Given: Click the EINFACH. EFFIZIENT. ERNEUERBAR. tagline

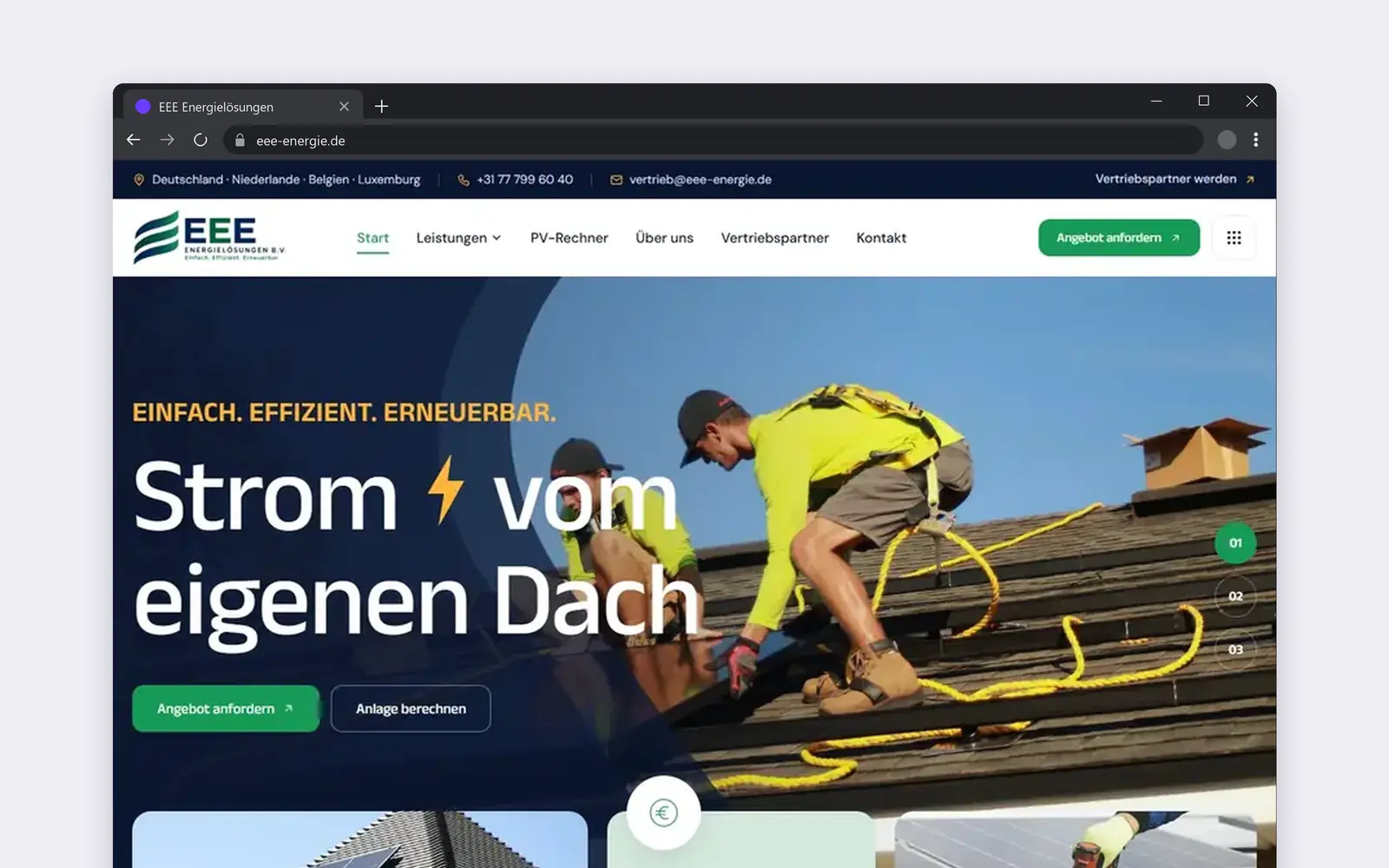Looking at the screenshot, I should [344, 412].
